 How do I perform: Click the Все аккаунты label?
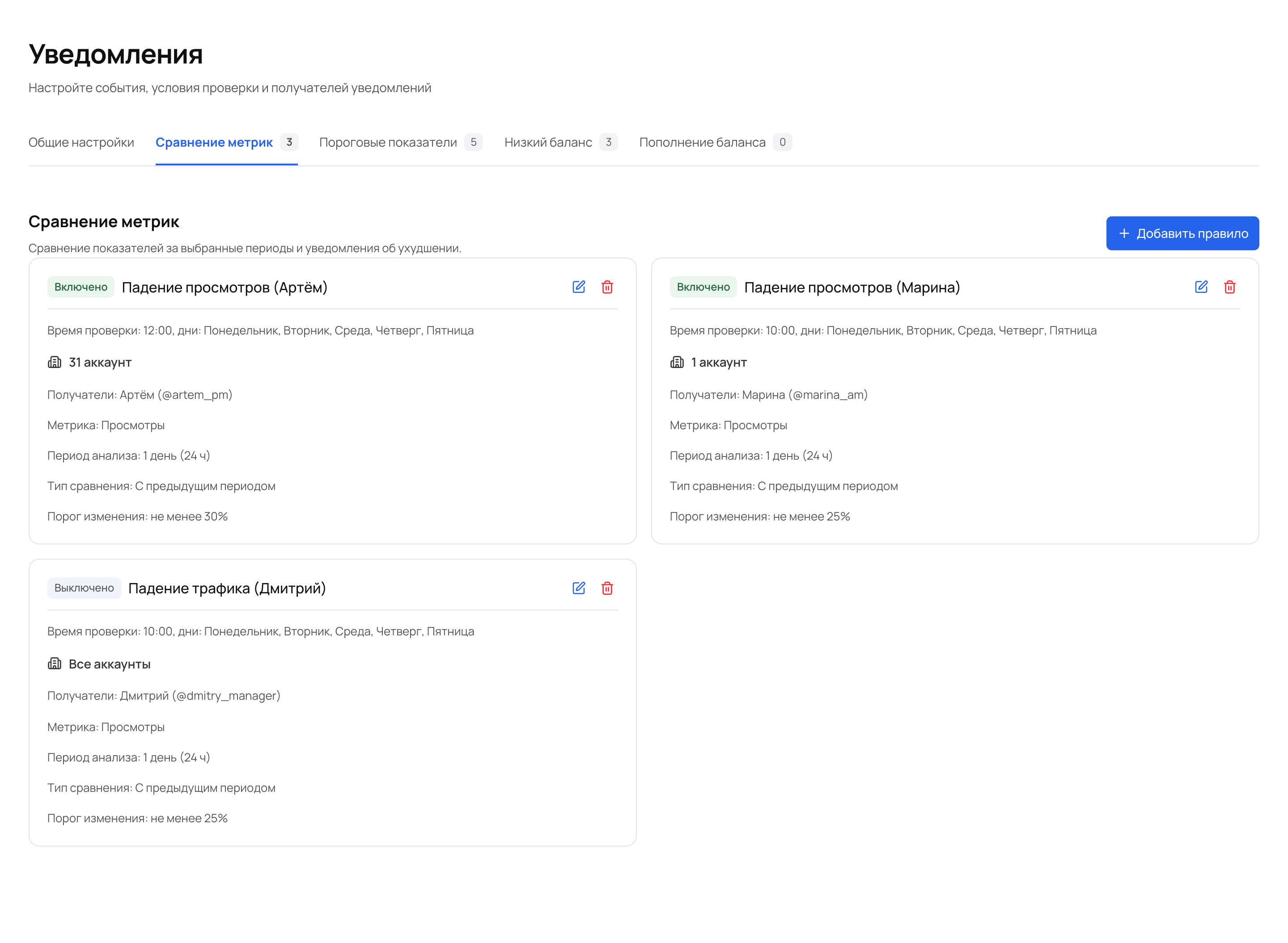pos(110,664)
